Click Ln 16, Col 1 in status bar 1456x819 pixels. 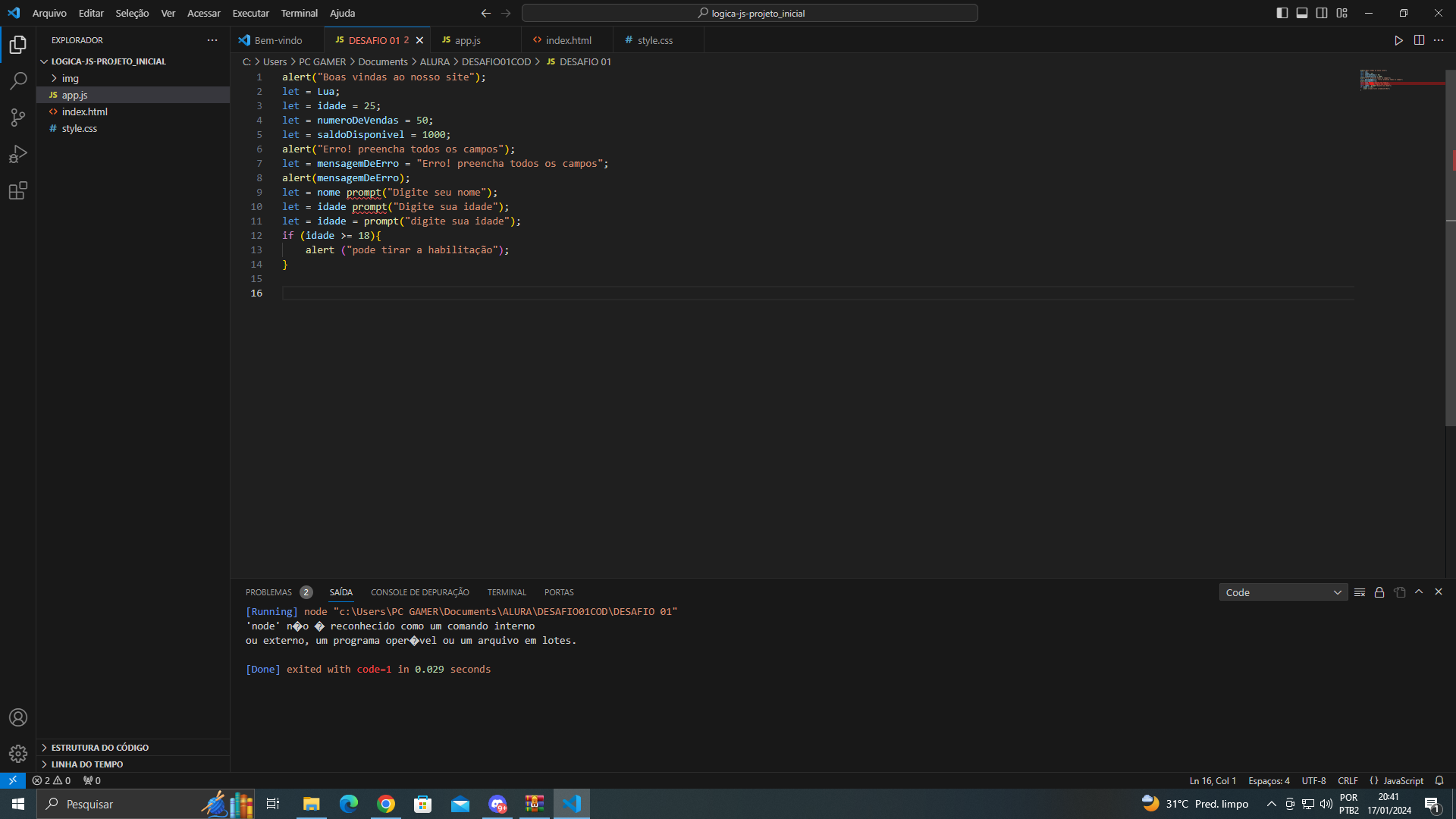(x=1213, y=780)
